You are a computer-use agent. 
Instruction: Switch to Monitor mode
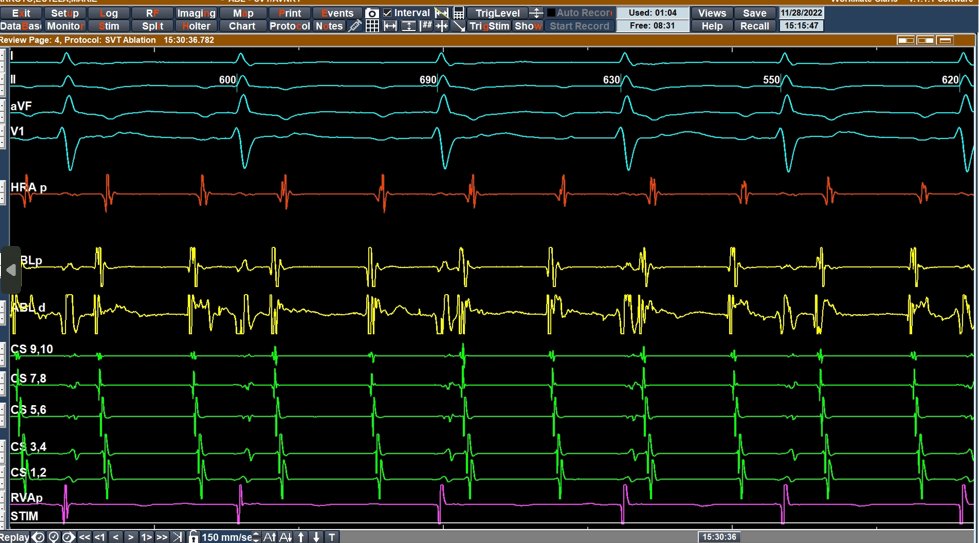65,26
